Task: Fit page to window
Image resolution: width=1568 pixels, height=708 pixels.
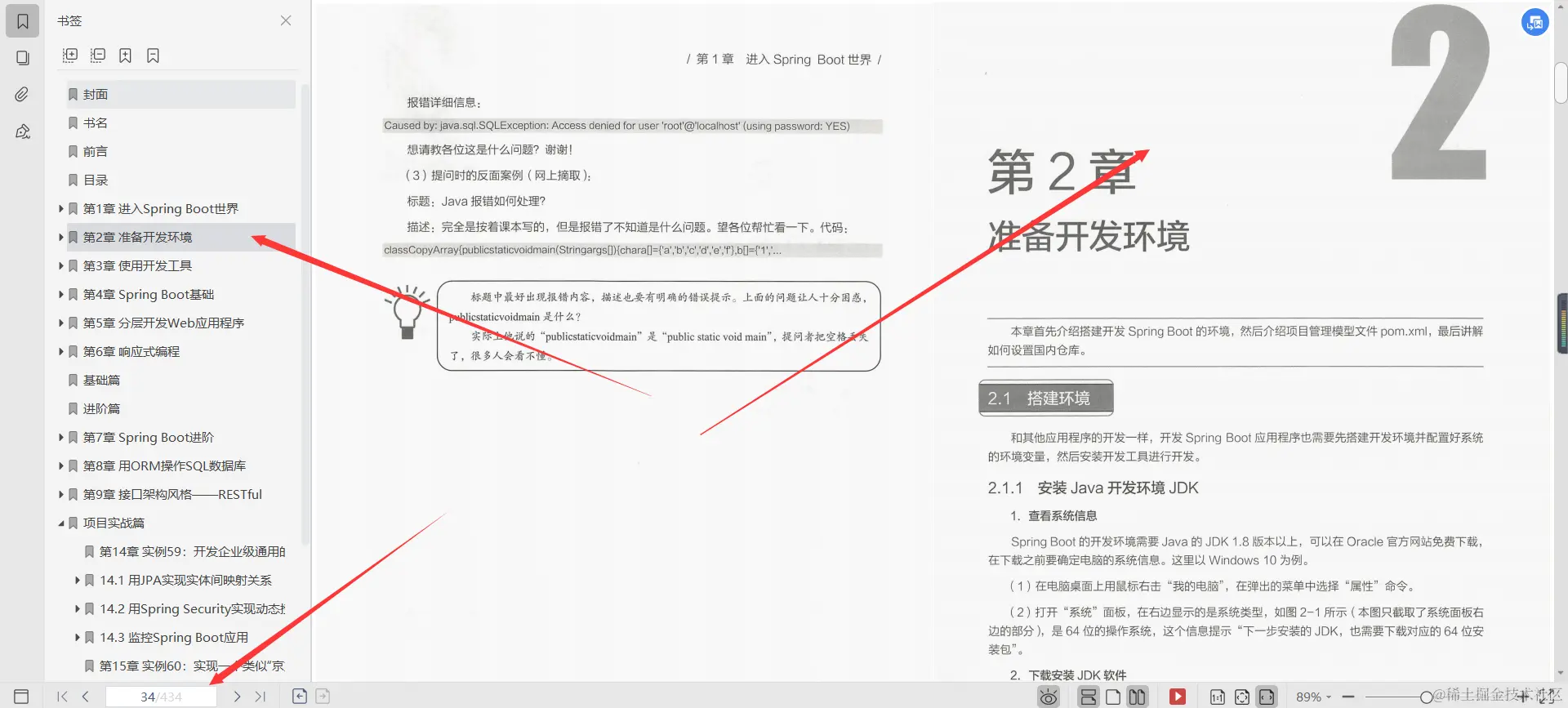Action: pyautogui.click(x=1242, y=697)
